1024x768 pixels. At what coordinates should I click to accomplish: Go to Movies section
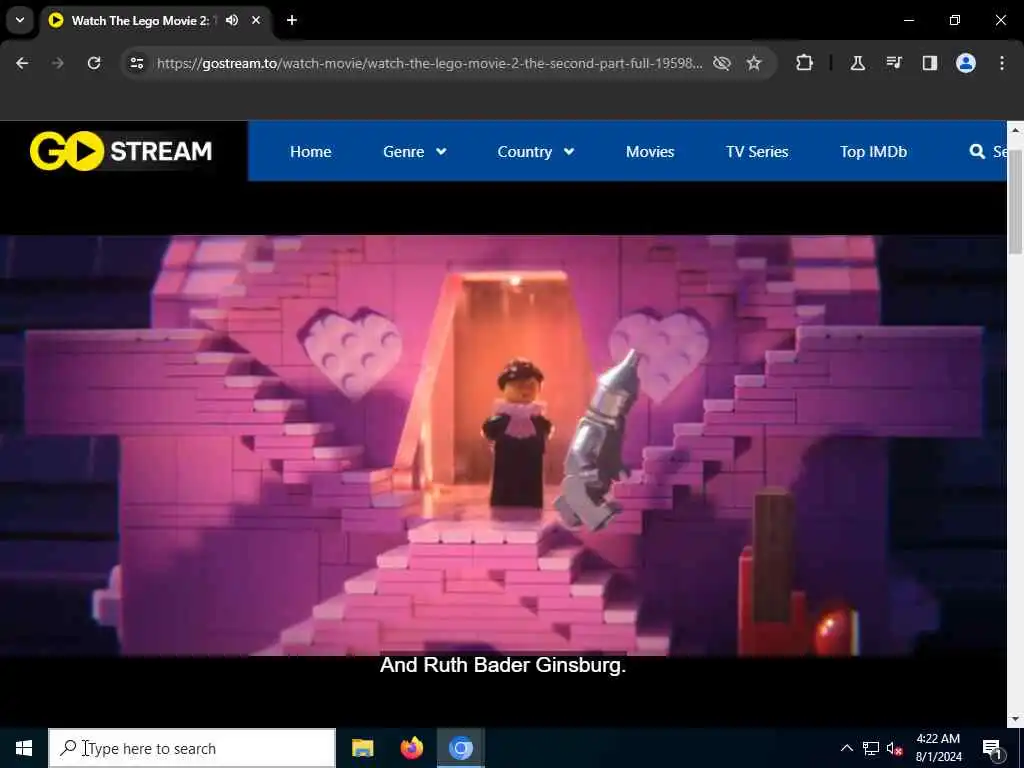click(x=650, y=152)
